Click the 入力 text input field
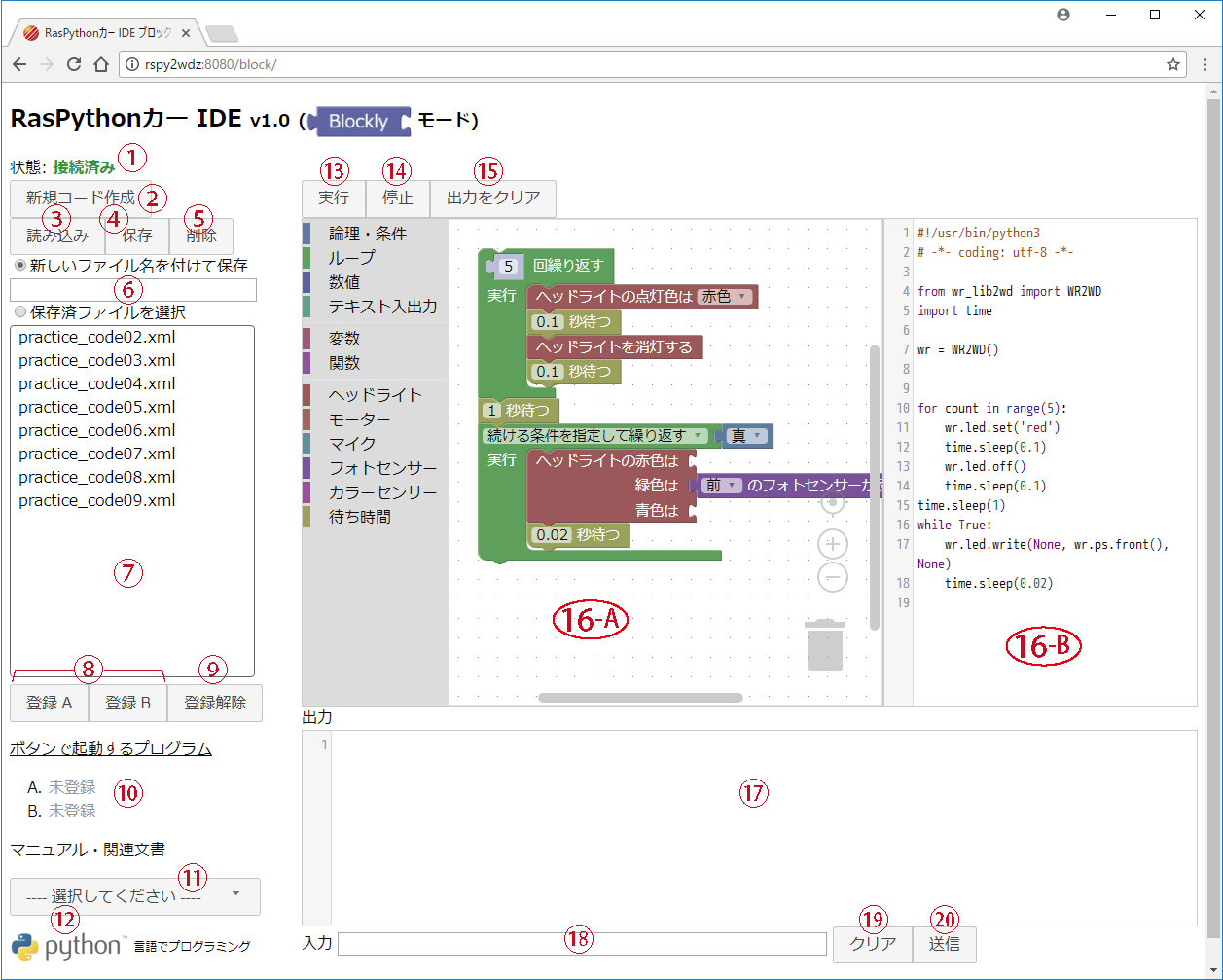The height and width of the screenshot is (980, 1223). [x=581, y=944]
